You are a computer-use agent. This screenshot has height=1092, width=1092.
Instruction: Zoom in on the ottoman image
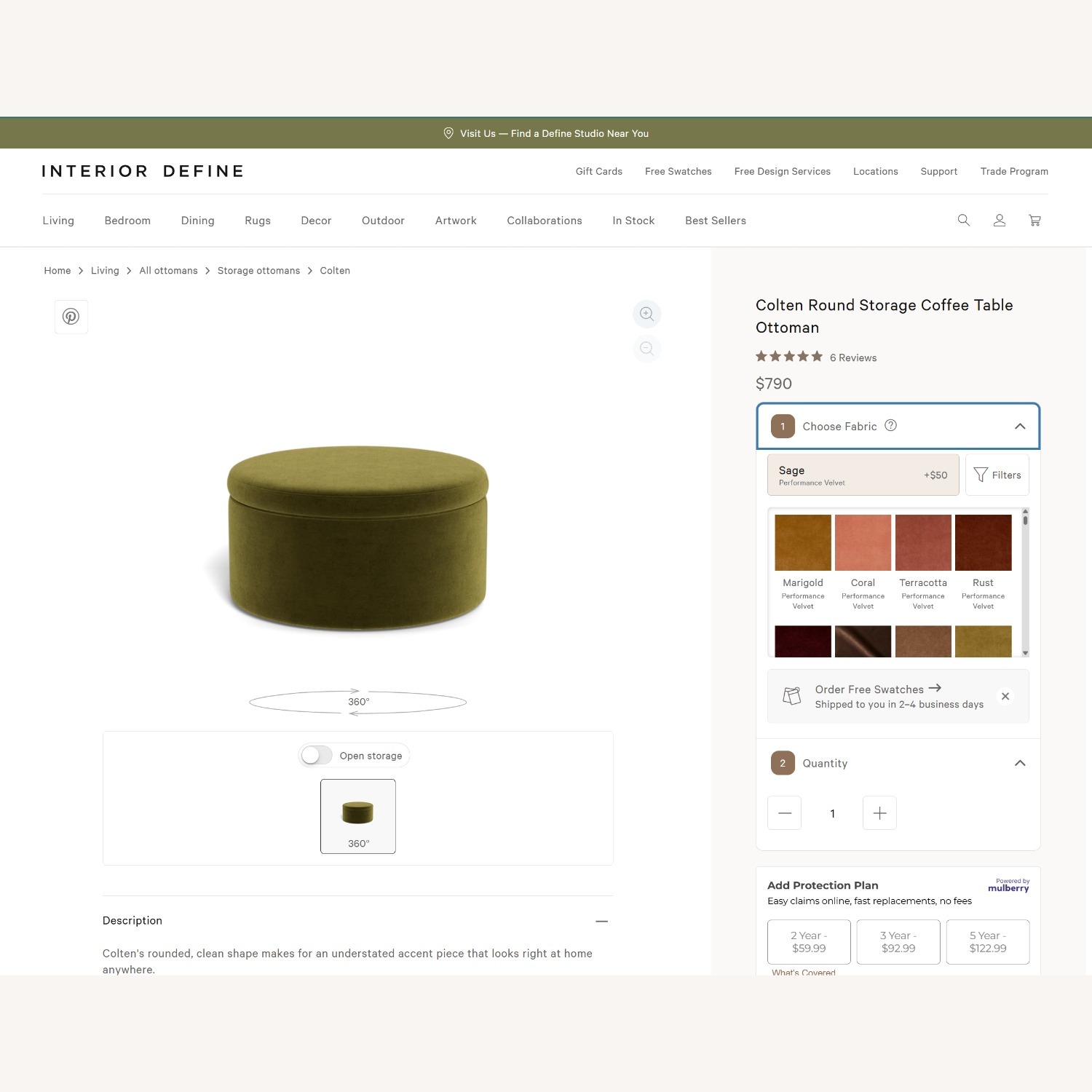[646, 314]
